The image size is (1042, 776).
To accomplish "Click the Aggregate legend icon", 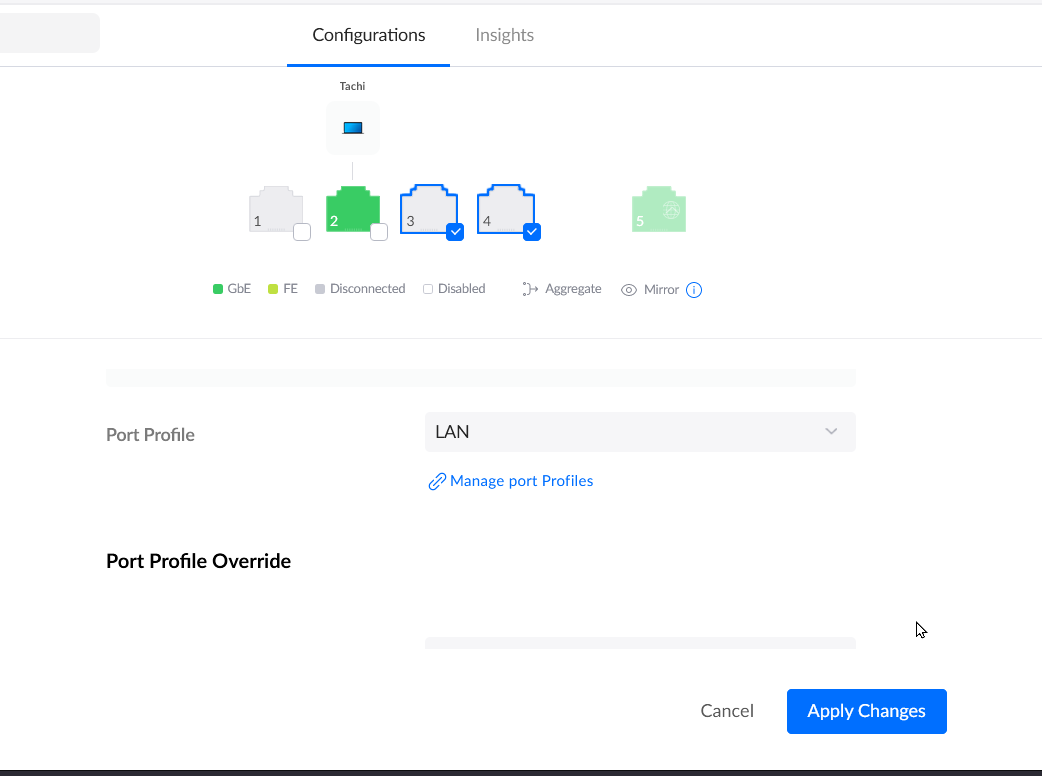I will (530, 289).
